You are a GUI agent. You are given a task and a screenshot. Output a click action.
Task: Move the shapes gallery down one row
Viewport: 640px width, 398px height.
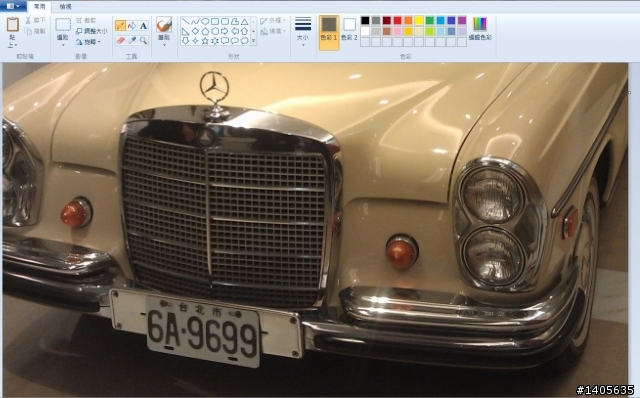click(x=253, y=31)
